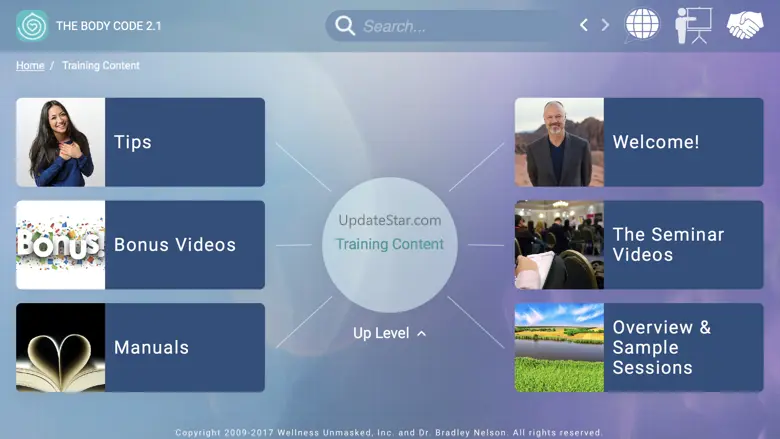Viewport: 780px width, 439px height.
Task: Open Overview & Sample Sessions card
Action: (x=639, y=348)
